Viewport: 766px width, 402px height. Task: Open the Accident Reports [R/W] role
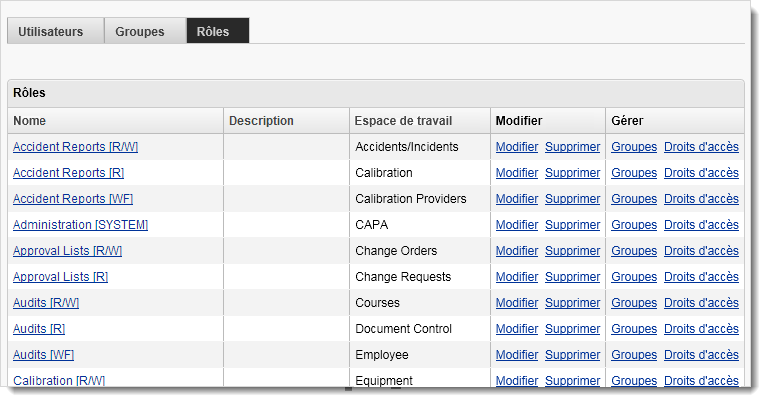(75, 147)
